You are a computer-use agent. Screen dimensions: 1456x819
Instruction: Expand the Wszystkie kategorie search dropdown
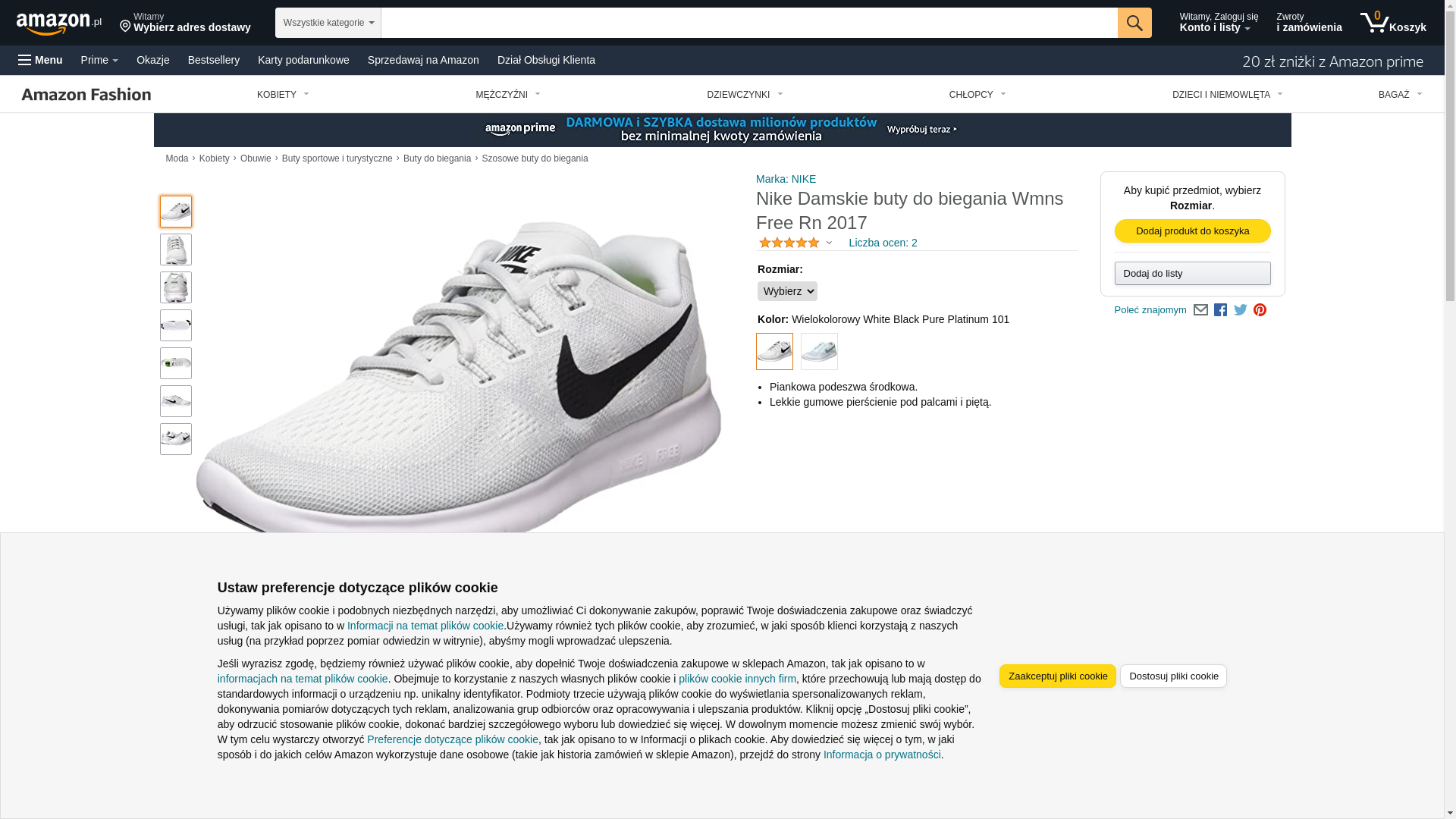[328, 23]
